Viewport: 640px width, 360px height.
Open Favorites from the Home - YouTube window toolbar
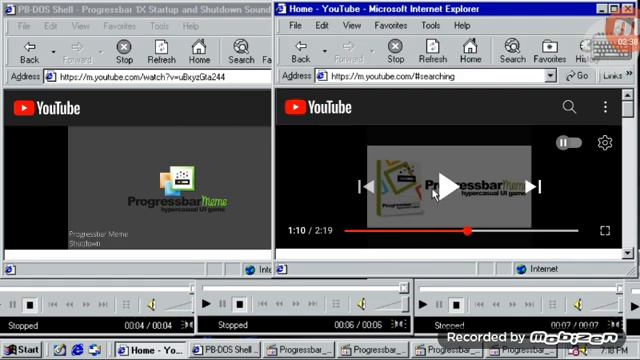(549, 51)
